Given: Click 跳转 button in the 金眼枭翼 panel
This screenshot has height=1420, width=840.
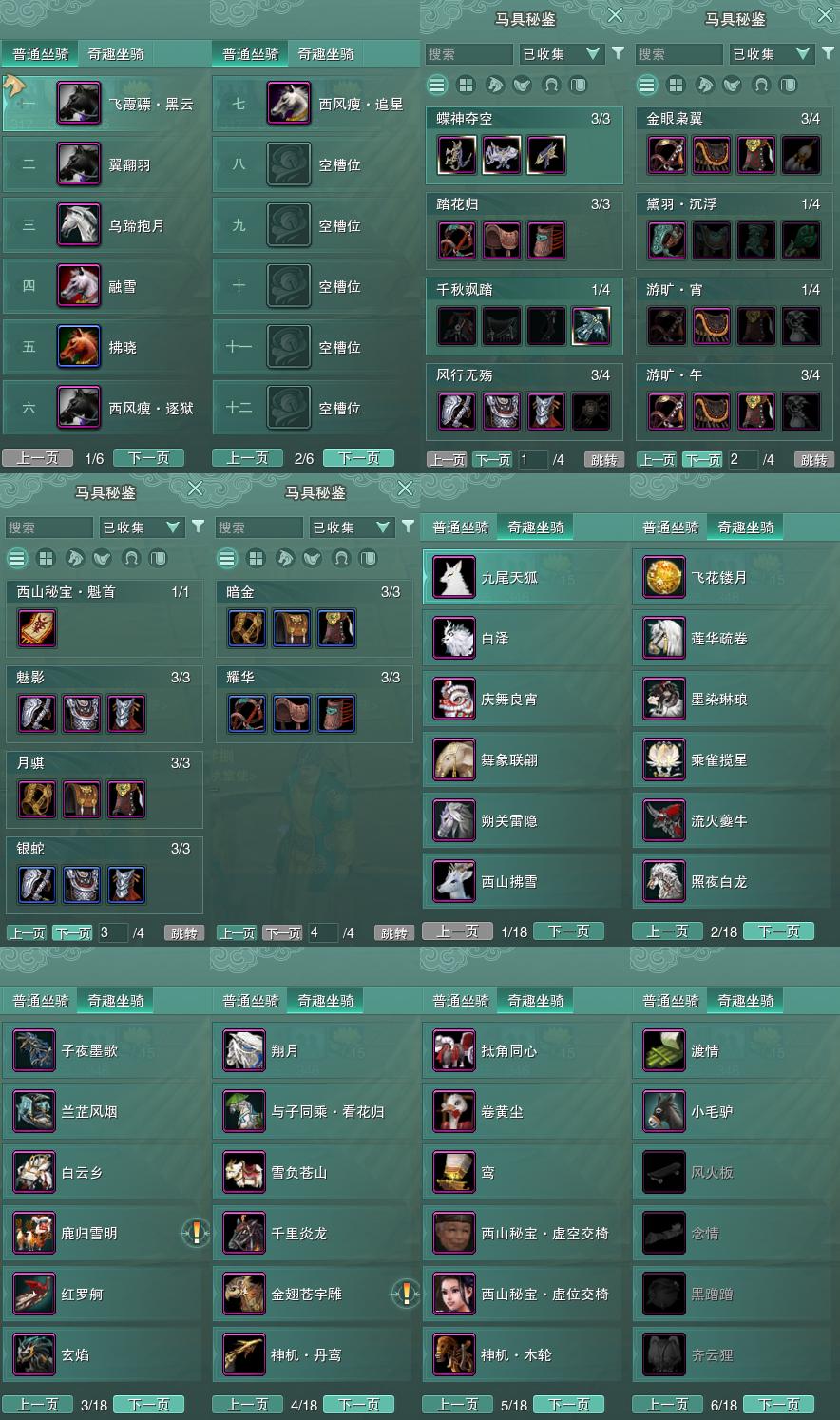Looking at the screenshot, I should pos(813,460).
